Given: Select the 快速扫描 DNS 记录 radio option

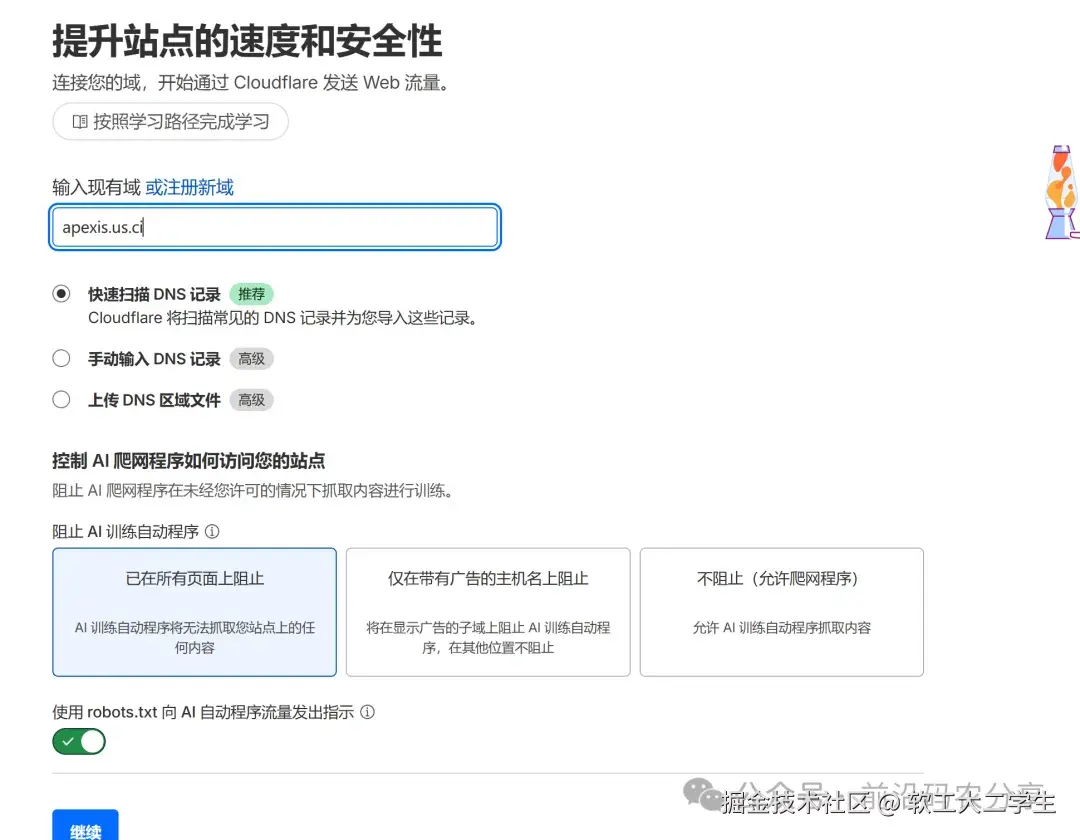Looking at the screenshot, I should coord(61,293).
